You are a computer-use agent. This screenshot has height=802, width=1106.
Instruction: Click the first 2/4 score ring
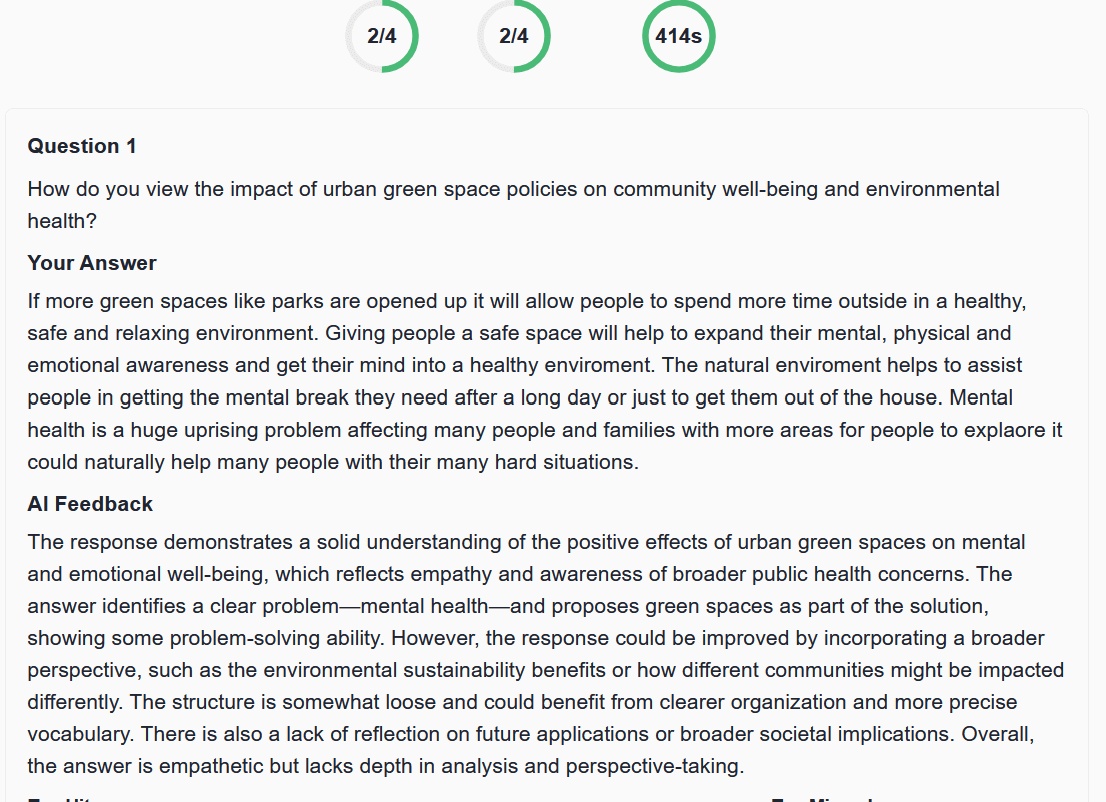(382, 36)
